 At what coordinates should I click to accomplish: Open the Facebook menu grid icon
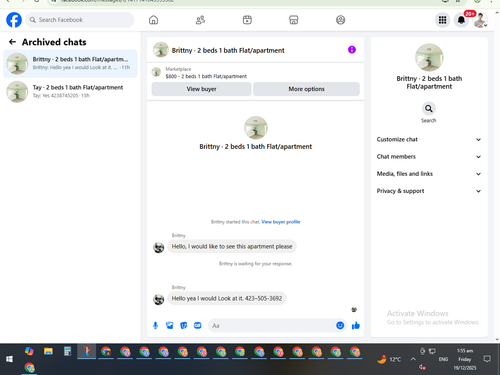tap(442, 20)
